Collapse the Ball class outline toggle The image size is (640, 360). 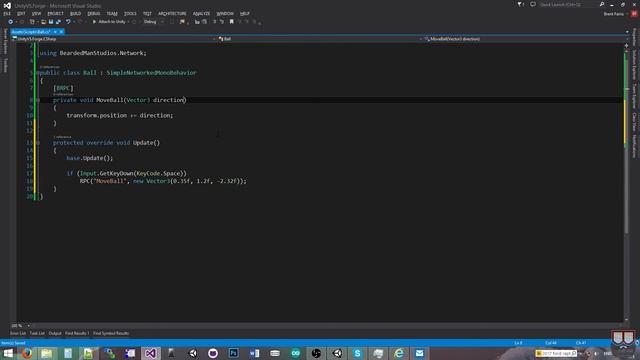tap(38, 73)
